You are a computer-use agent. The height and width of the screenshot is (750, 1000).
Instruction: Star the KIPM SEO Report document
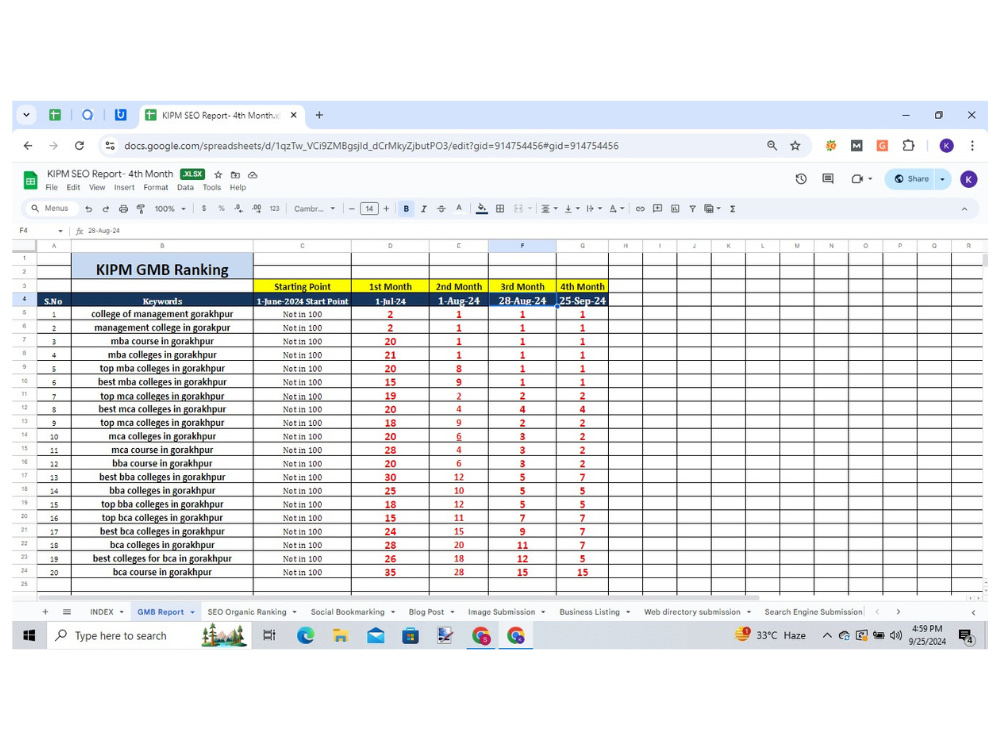coord(218,175)
